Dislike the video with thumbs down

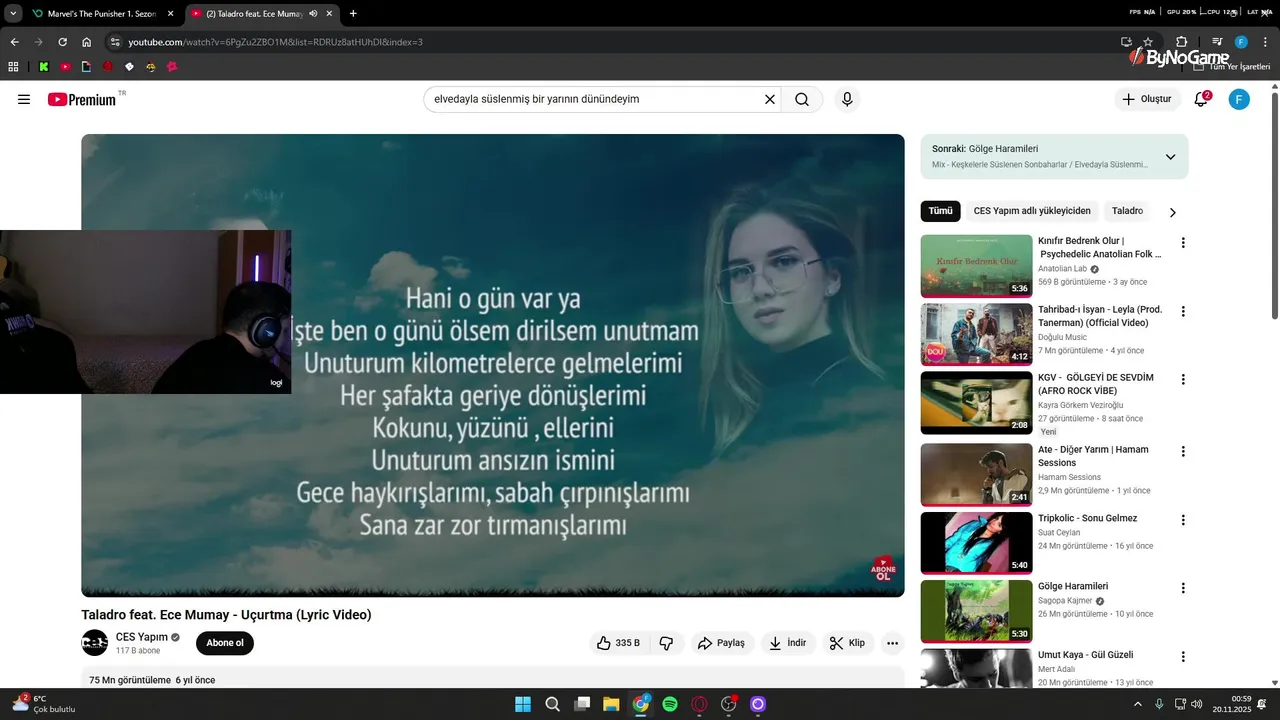tap(667, 643)
